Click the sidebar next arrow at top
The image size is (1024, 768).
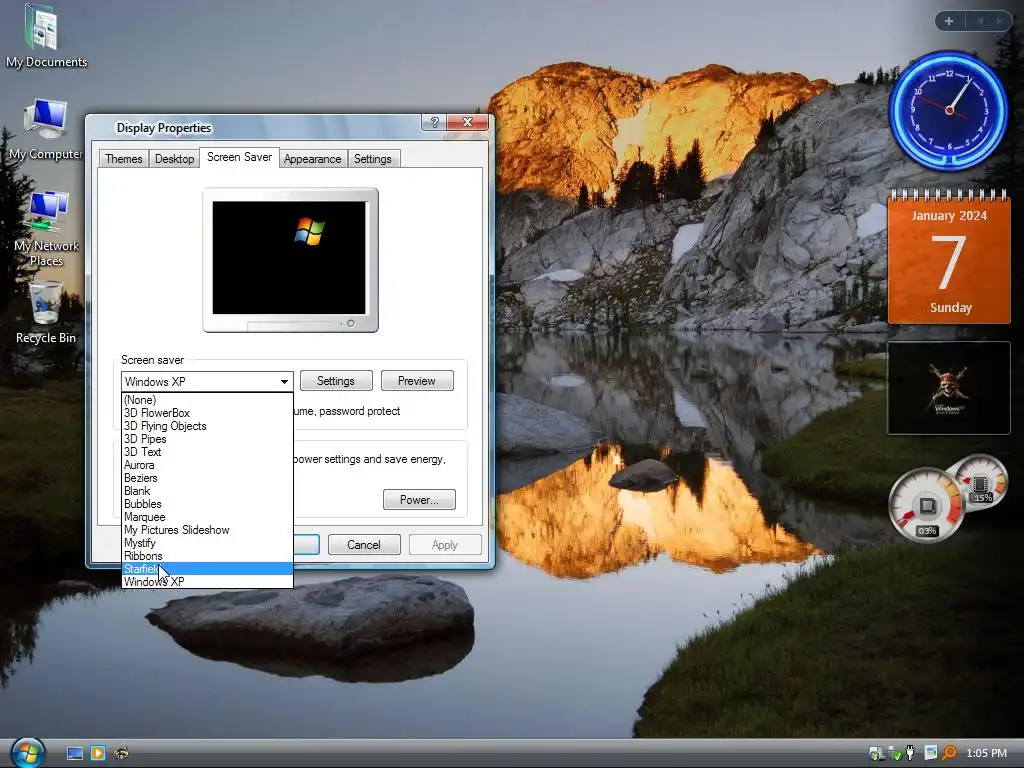point(999,21)
